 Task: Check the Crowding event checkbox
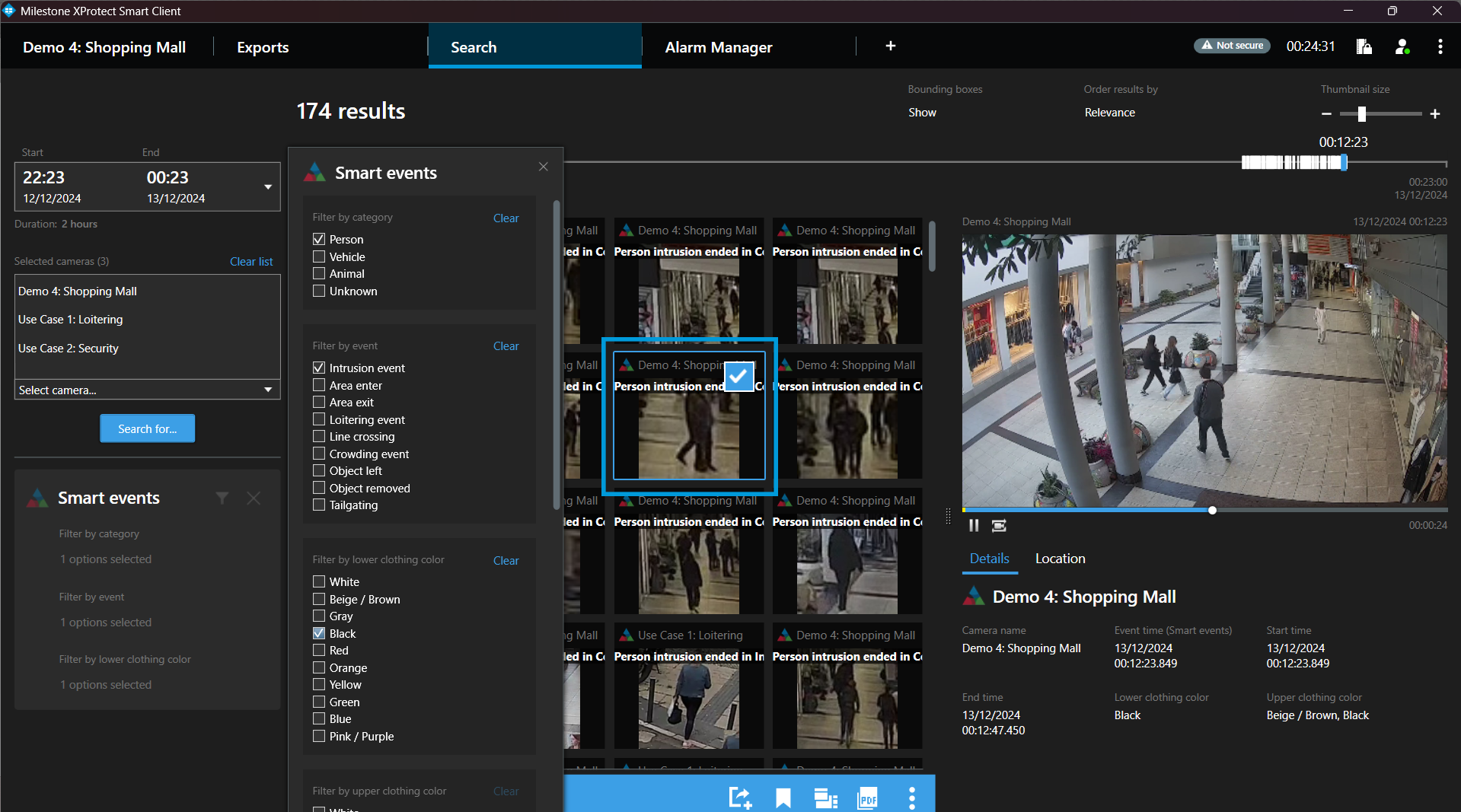click(x=319, y=454)
